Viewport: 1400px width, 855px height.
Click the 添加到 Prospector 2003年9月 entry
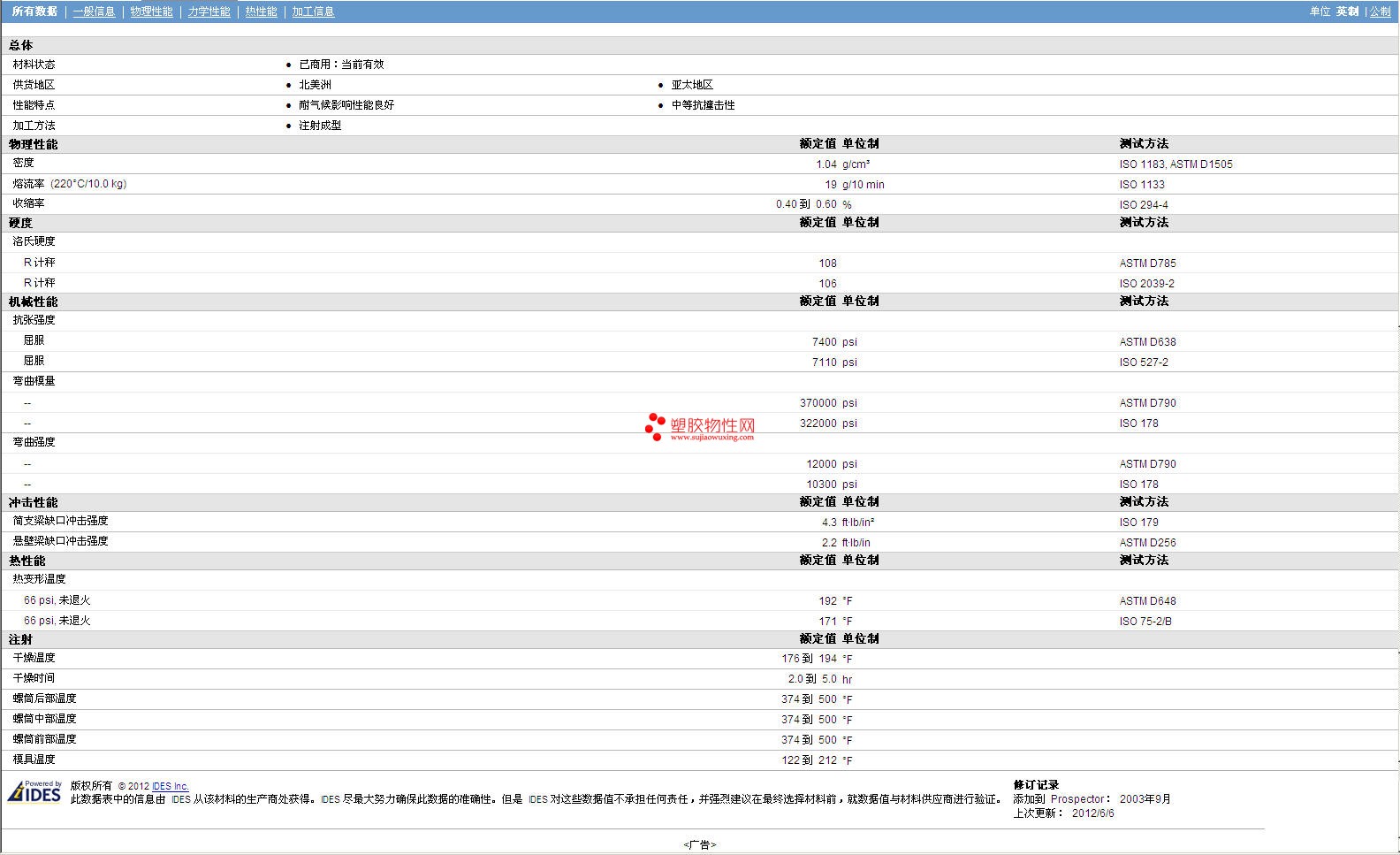pos(1092,799)
